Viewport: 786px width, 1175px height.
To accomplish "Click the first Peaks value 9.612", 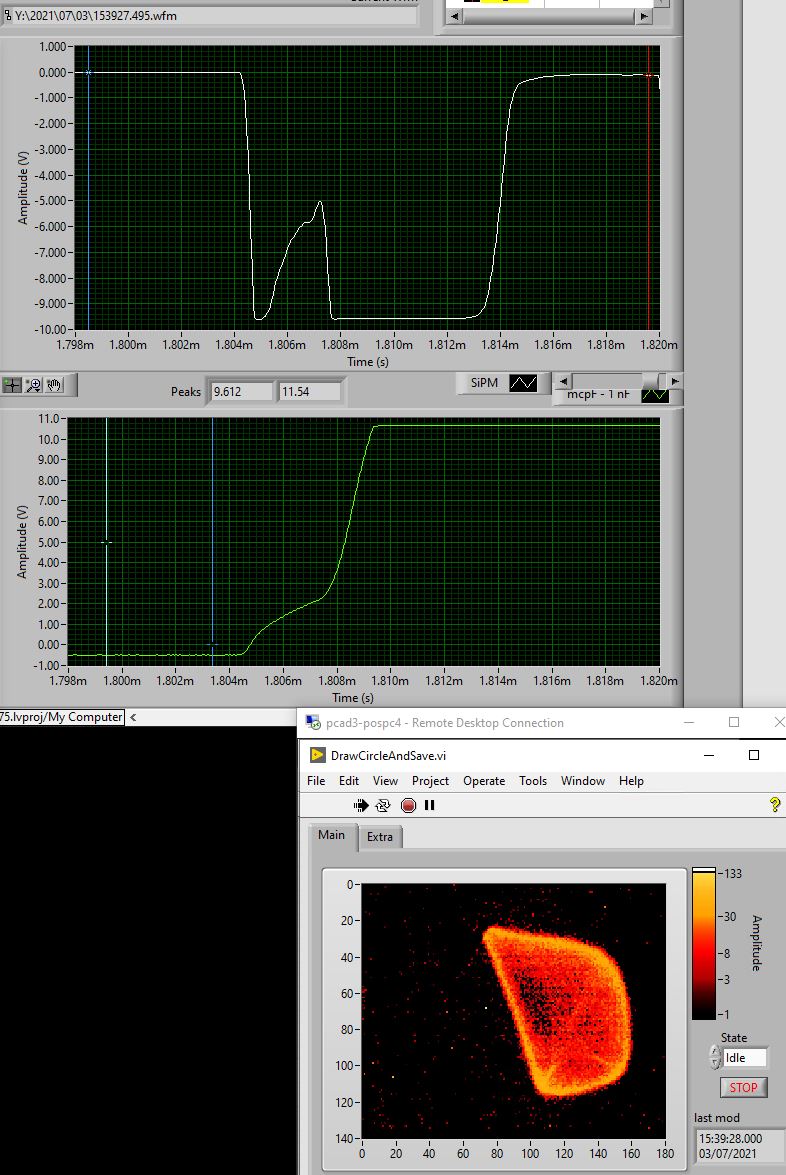I will pyautogui.click(x=241, y=391).
